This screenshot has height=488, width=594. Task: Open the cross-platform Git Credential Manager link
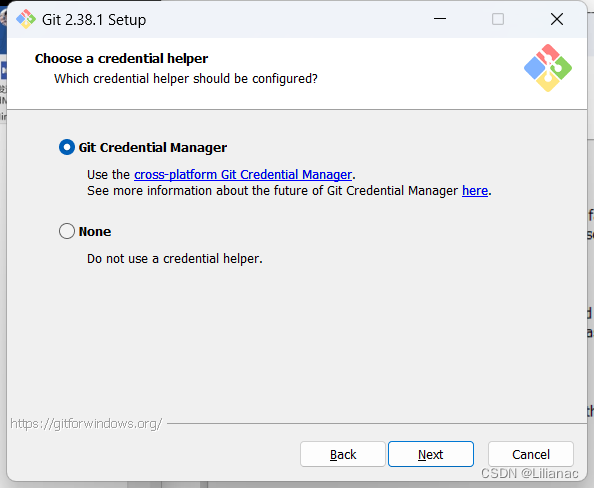click(x=243, y=174)
